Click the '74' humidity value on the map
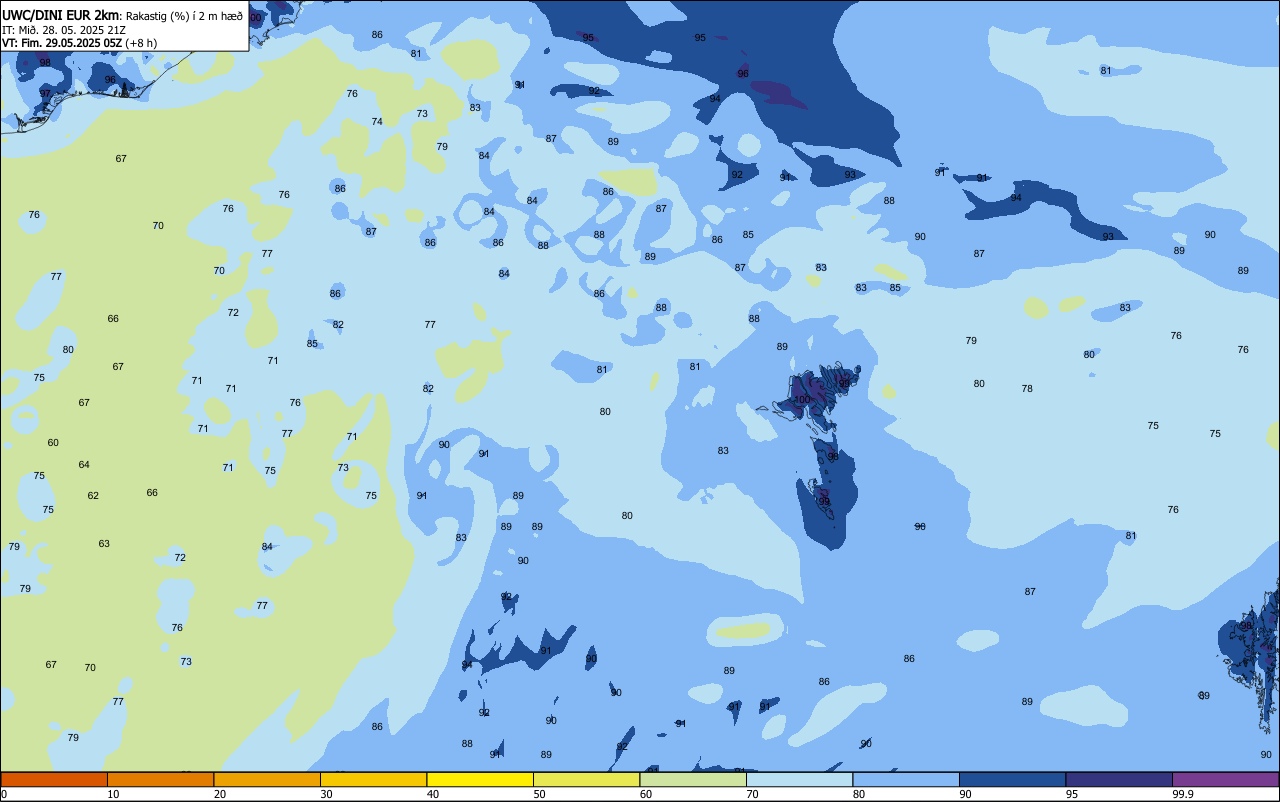 coord(377,121)
